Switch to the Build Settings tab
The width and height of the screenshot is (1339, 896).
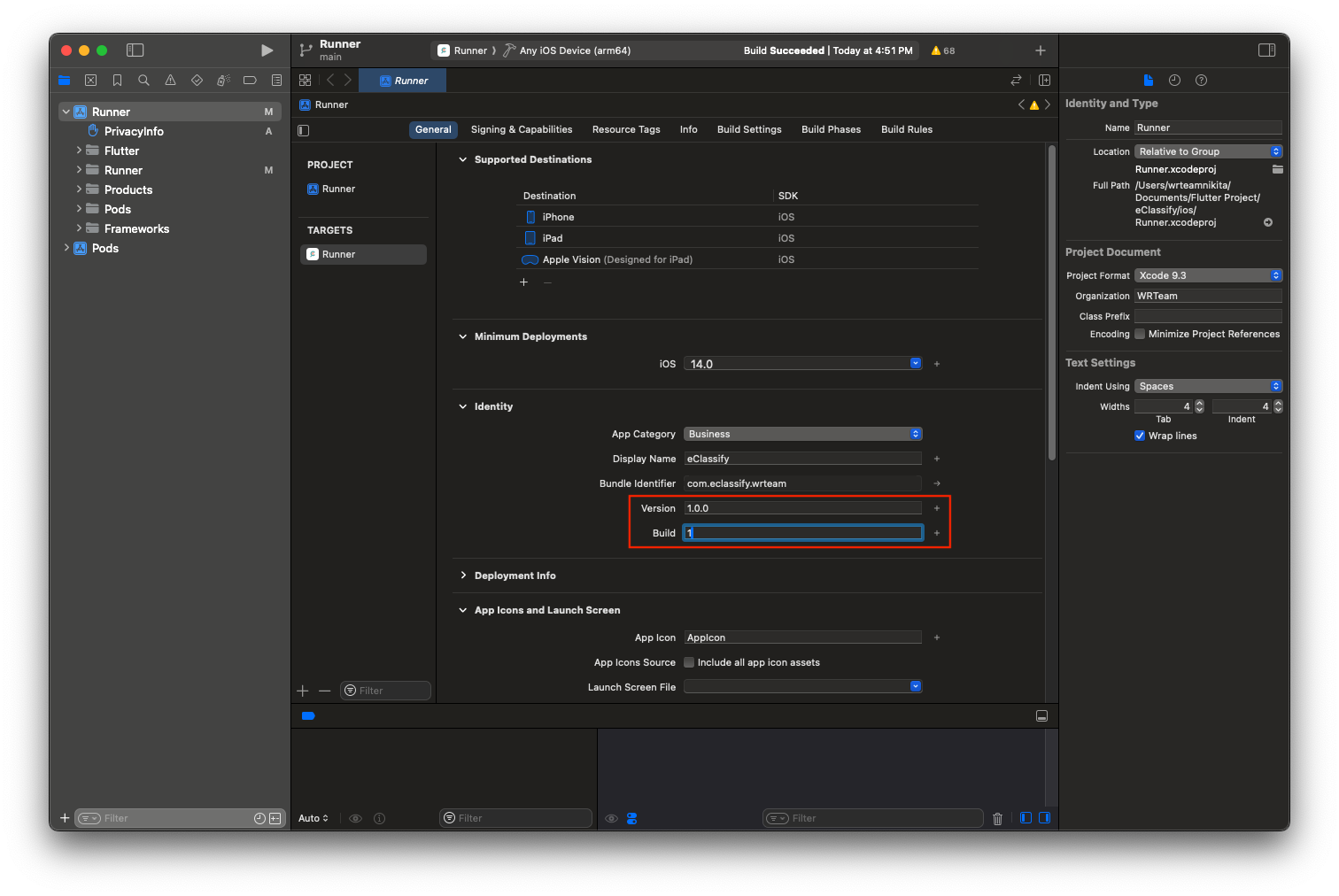point(748,129)
